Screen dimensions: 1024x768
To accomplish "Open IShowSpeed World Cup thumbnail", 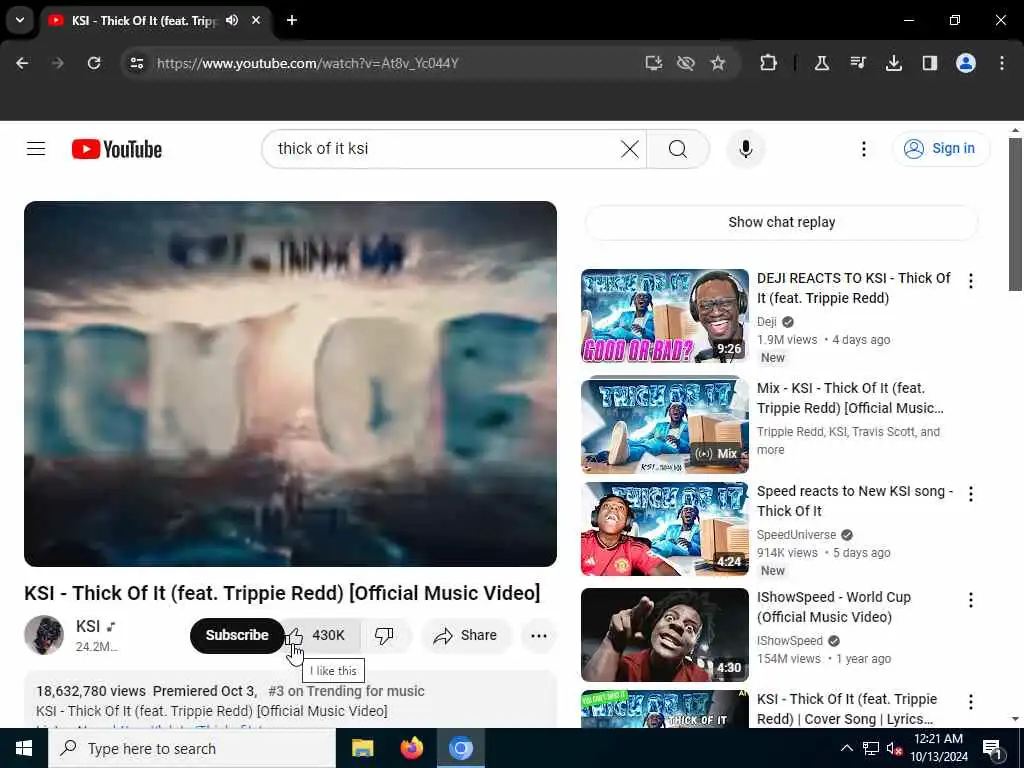I will 665,635.
